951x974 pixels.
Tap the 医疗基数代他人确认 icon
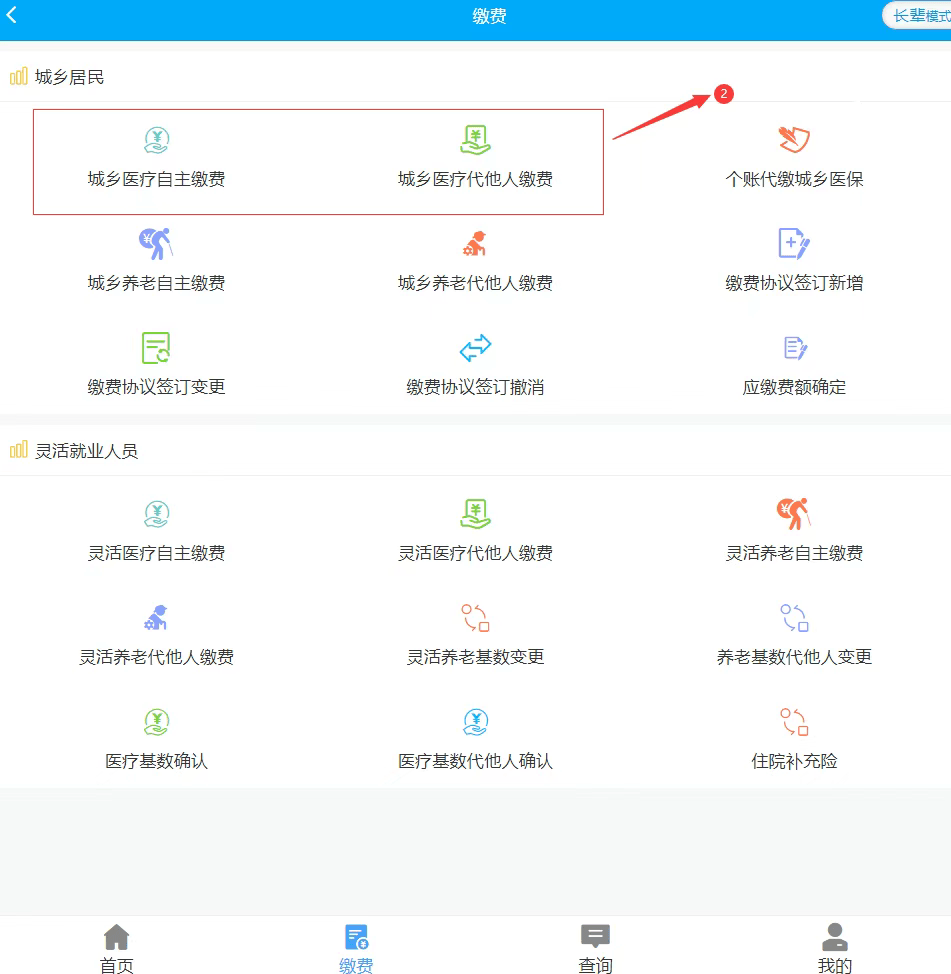coord(476,722)
